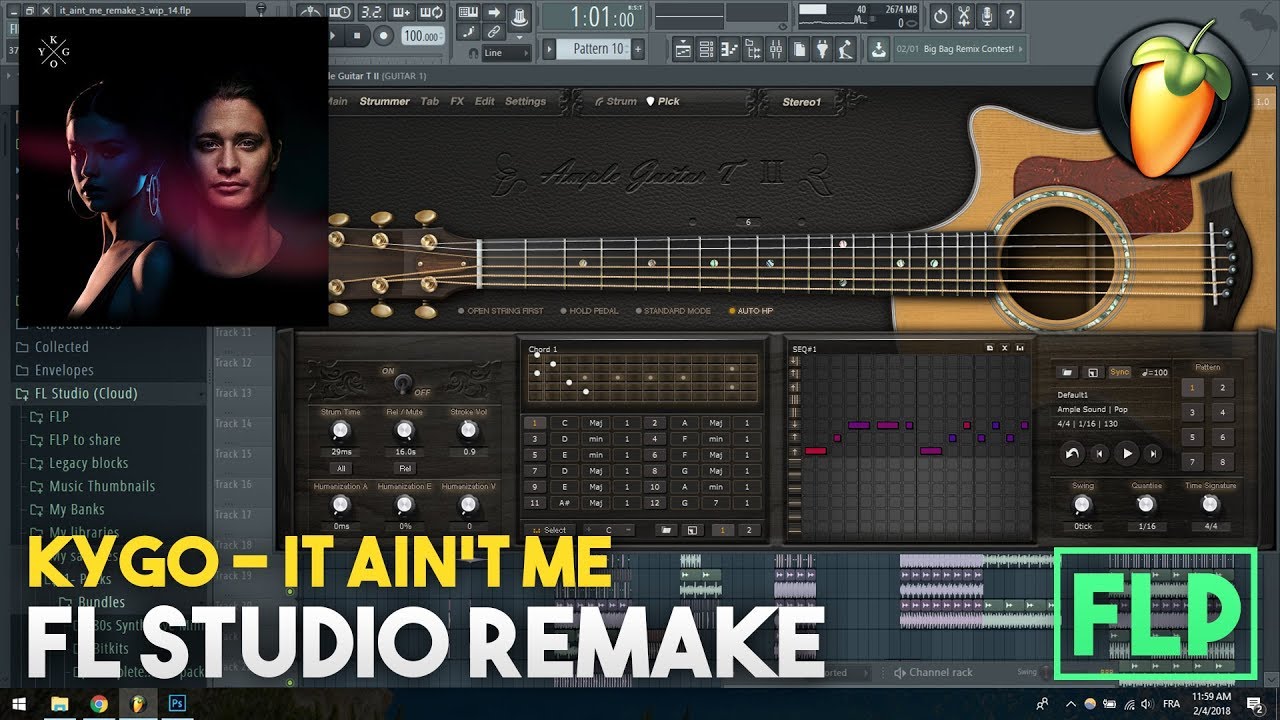1280x720 pixels.
Task: Open the Playlist window from toolbar
Action: coord(683,49)
